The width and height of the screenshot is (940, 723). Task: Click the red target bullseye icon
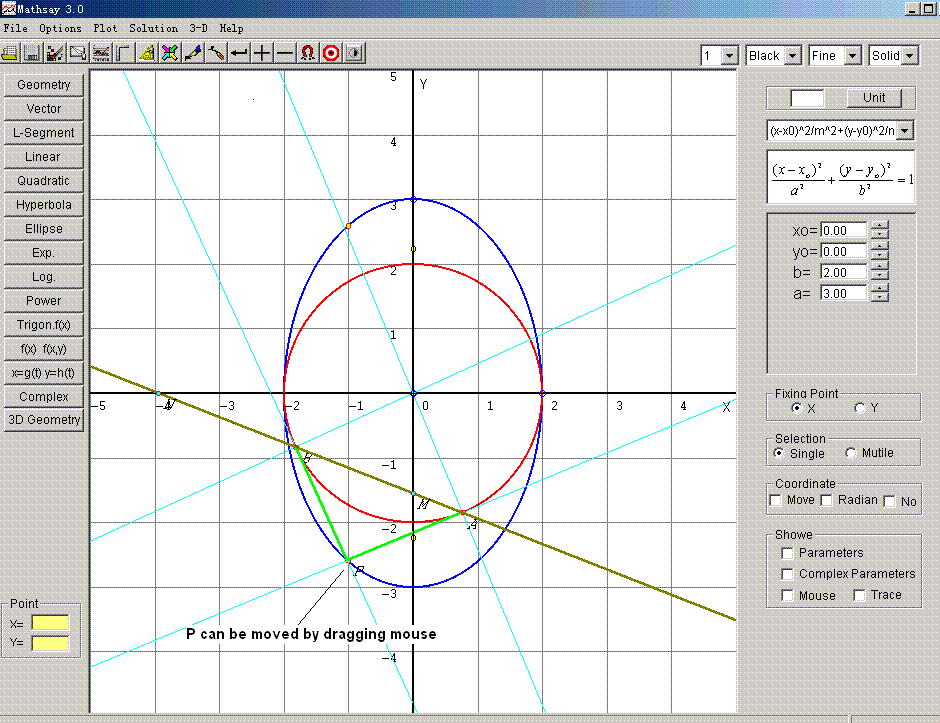pos(331,53)
